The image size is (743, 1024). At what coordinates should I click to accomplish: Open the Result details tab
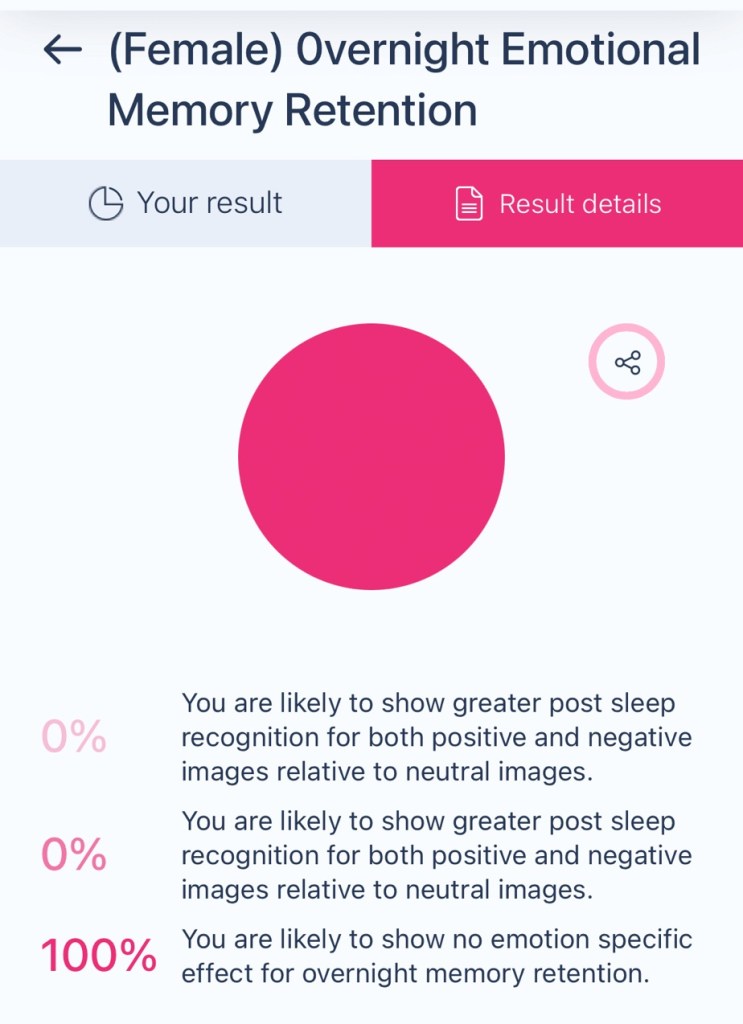click(x=557, y=204)
